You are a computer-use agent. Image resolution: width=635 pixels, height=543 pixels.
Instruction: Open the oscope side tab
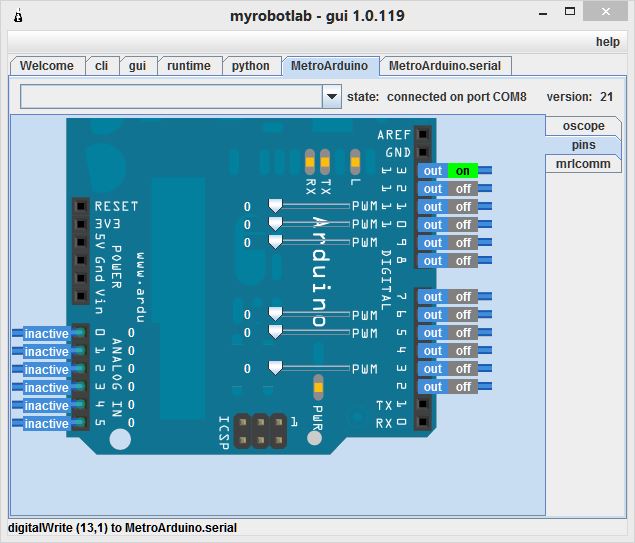click(x=583, y=126)
